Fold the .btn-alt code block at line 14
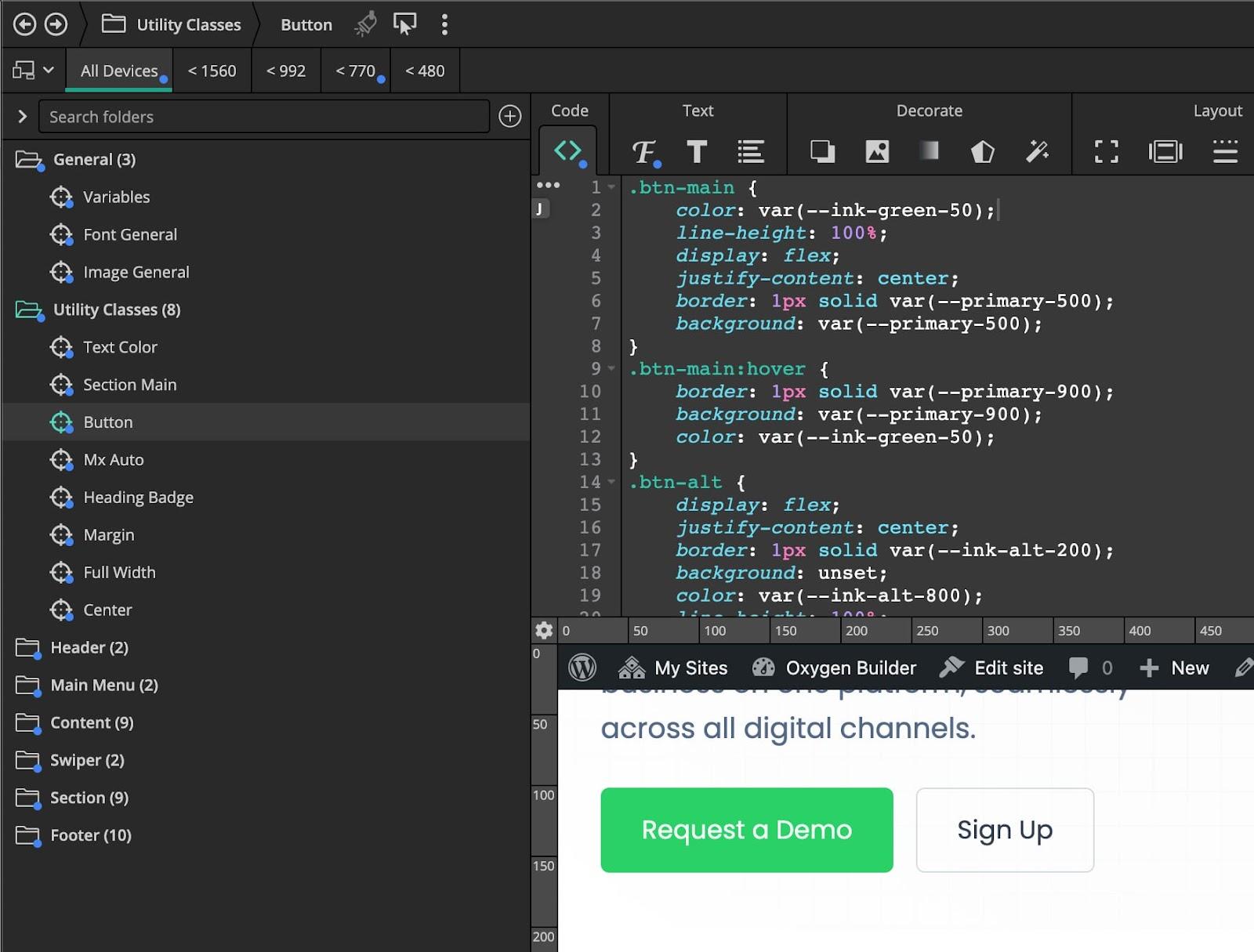This screenshot has width=1254, height=952. (x=611, y=482)
